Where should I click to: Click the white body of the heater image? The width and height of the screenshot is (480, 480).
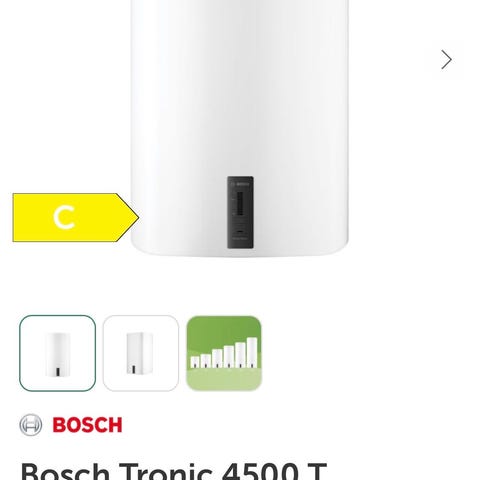click(240, 100)
